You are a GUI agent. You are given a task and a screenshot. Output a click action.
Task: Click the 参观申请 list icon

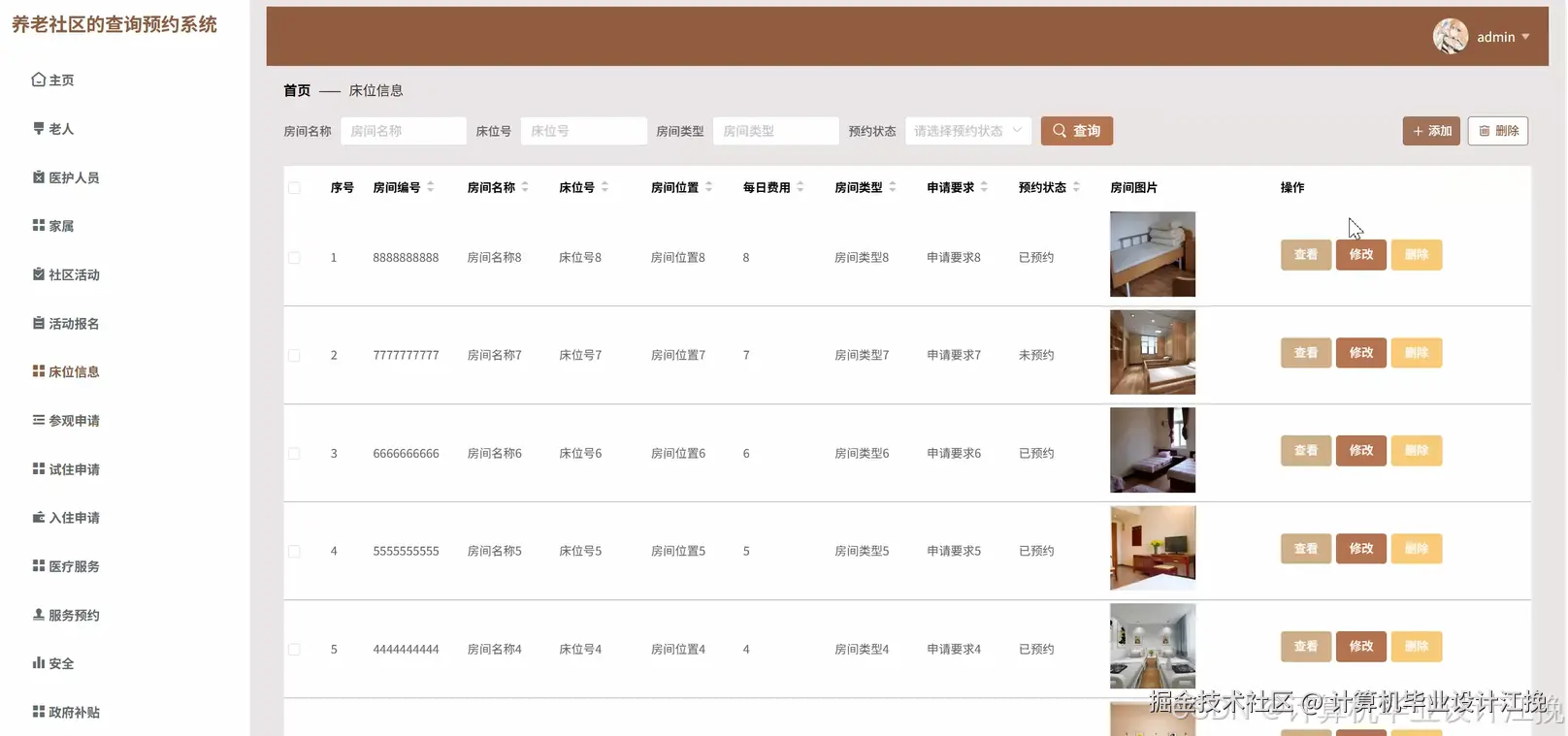point(39,420)
